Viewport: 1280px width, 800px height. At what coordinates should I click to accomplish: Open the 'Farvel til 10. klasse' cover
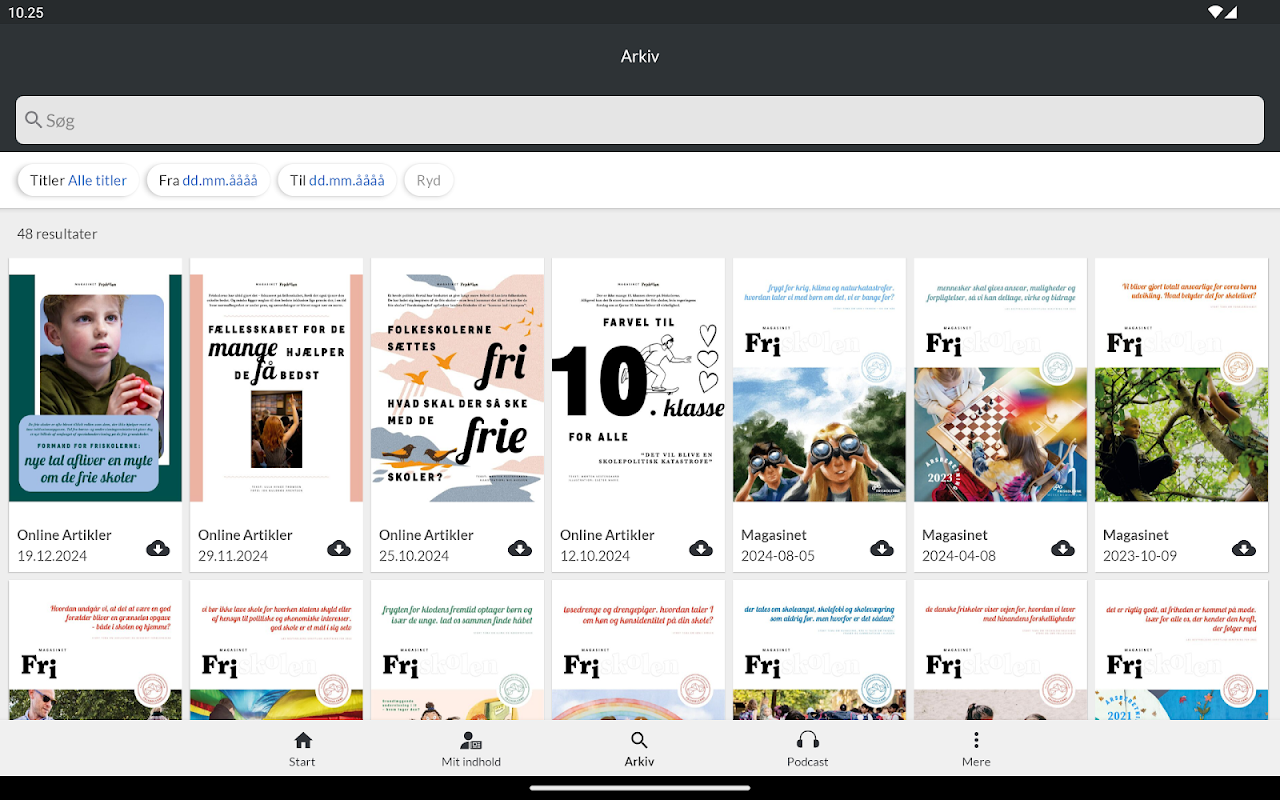pos(639,388)
